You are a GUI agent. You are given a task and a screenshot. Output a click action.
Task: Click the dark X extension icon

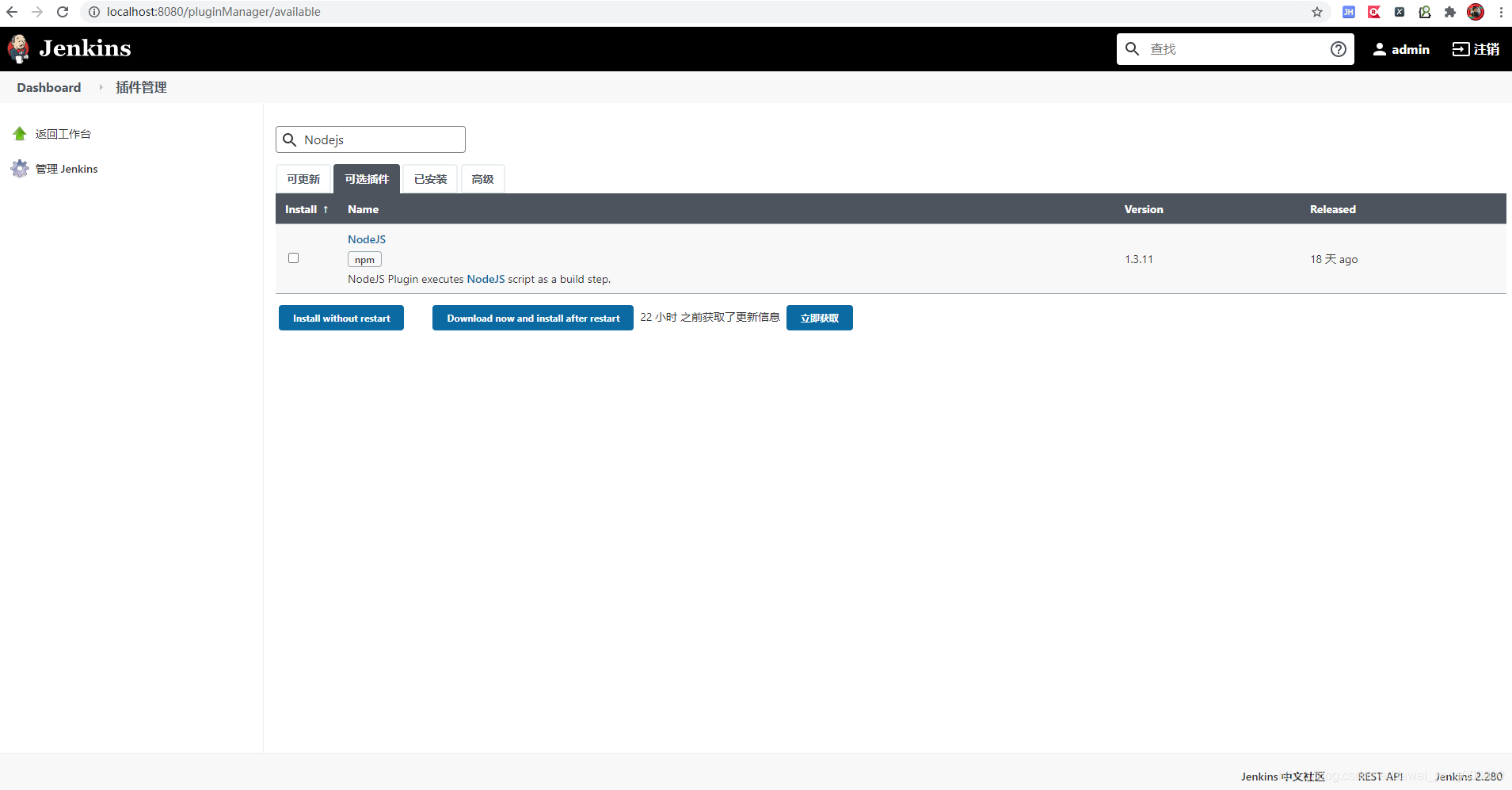(x=1400, y=12)
